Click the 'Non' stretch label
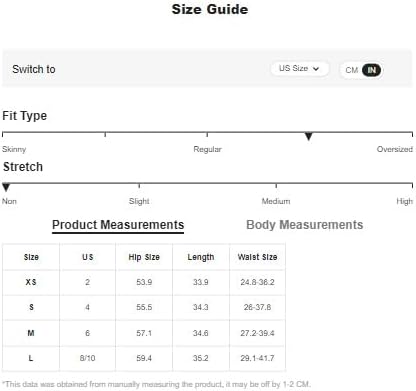The width and height of the screenshot is (416, 391). (x=9, y=201)
